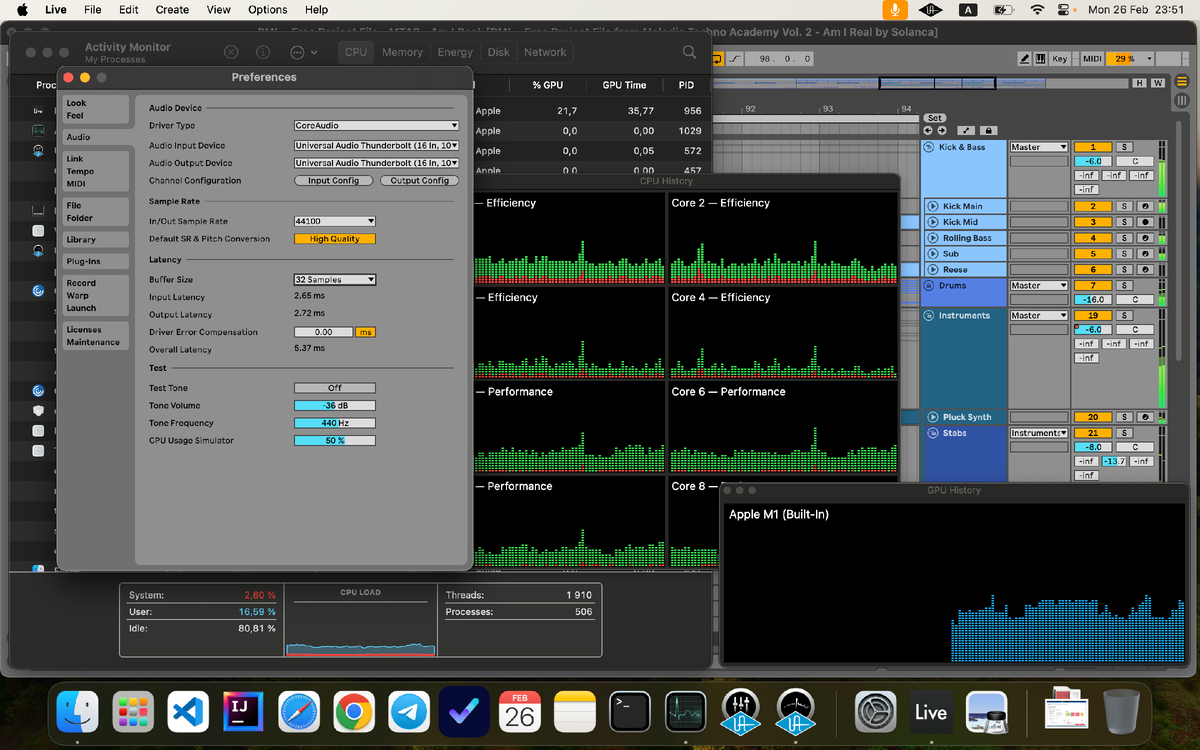Open the Driver Type CoreAudio dropdown
This screenshot has height=750, width=1200.
point(376,125)
